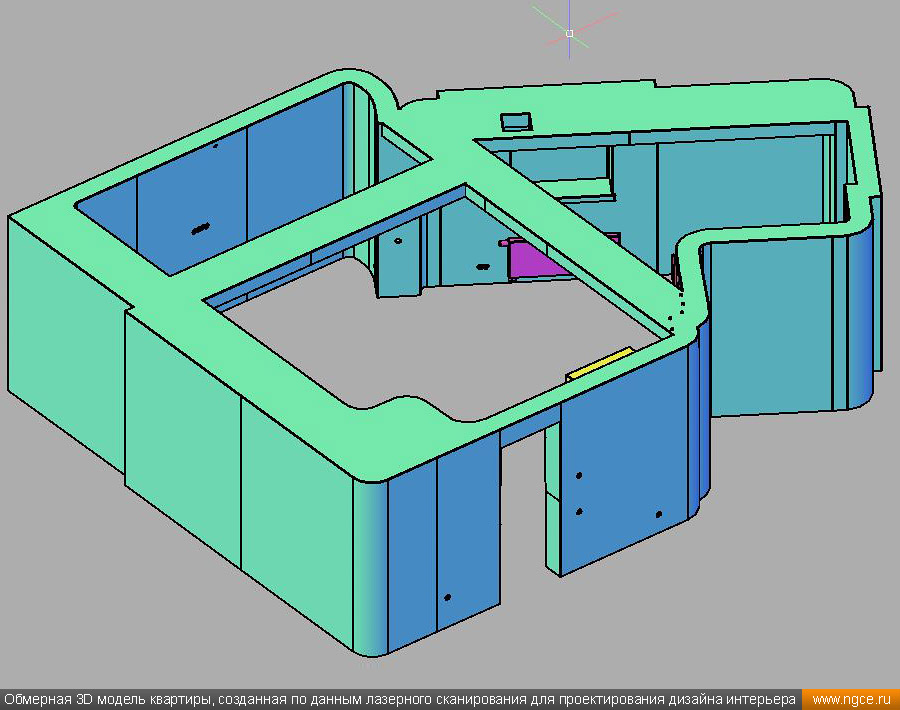Select the yellow bar on wall edge
900x710 pixels.
coord(600,364)
